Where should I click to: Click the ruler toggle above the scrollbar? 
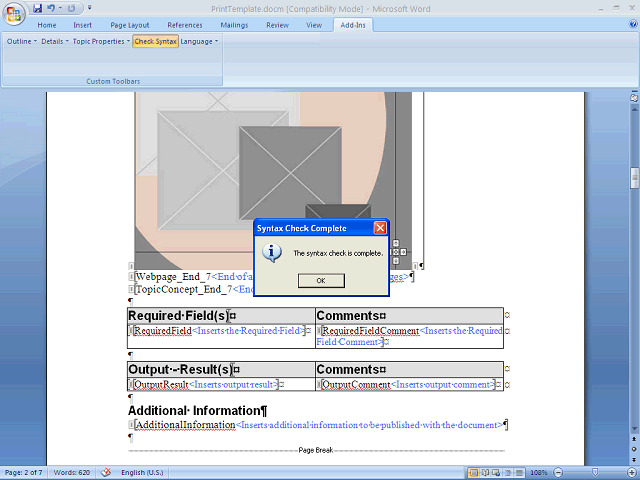click(x=634, y=98)
